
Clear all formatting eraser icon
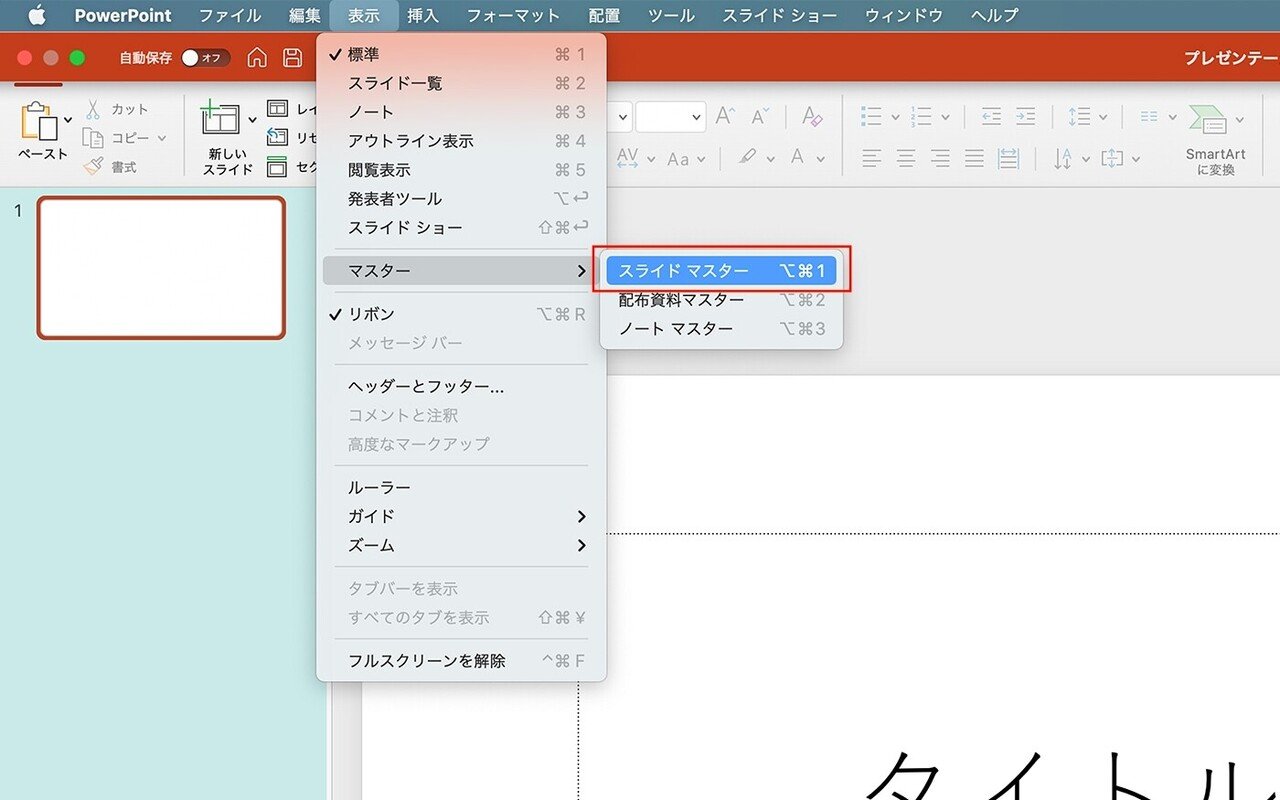point(811,117)
